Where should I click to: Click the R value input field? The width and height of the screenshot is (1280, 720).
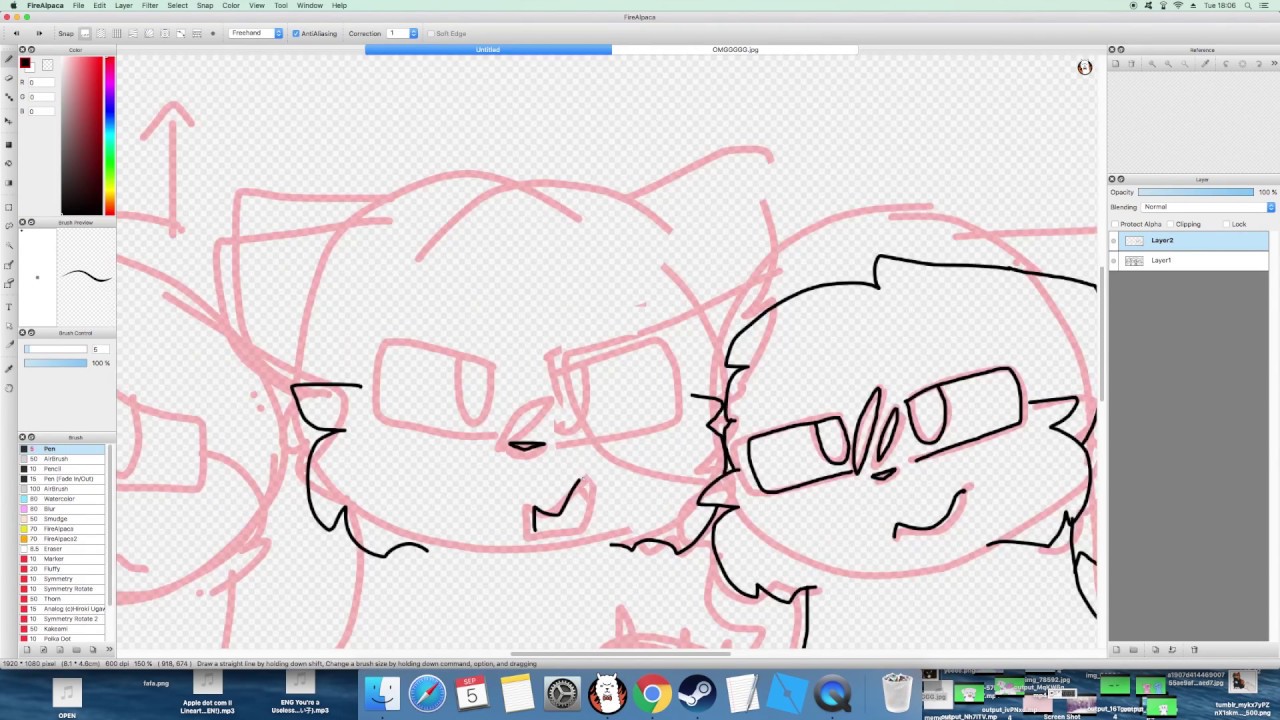pos(41,82)
